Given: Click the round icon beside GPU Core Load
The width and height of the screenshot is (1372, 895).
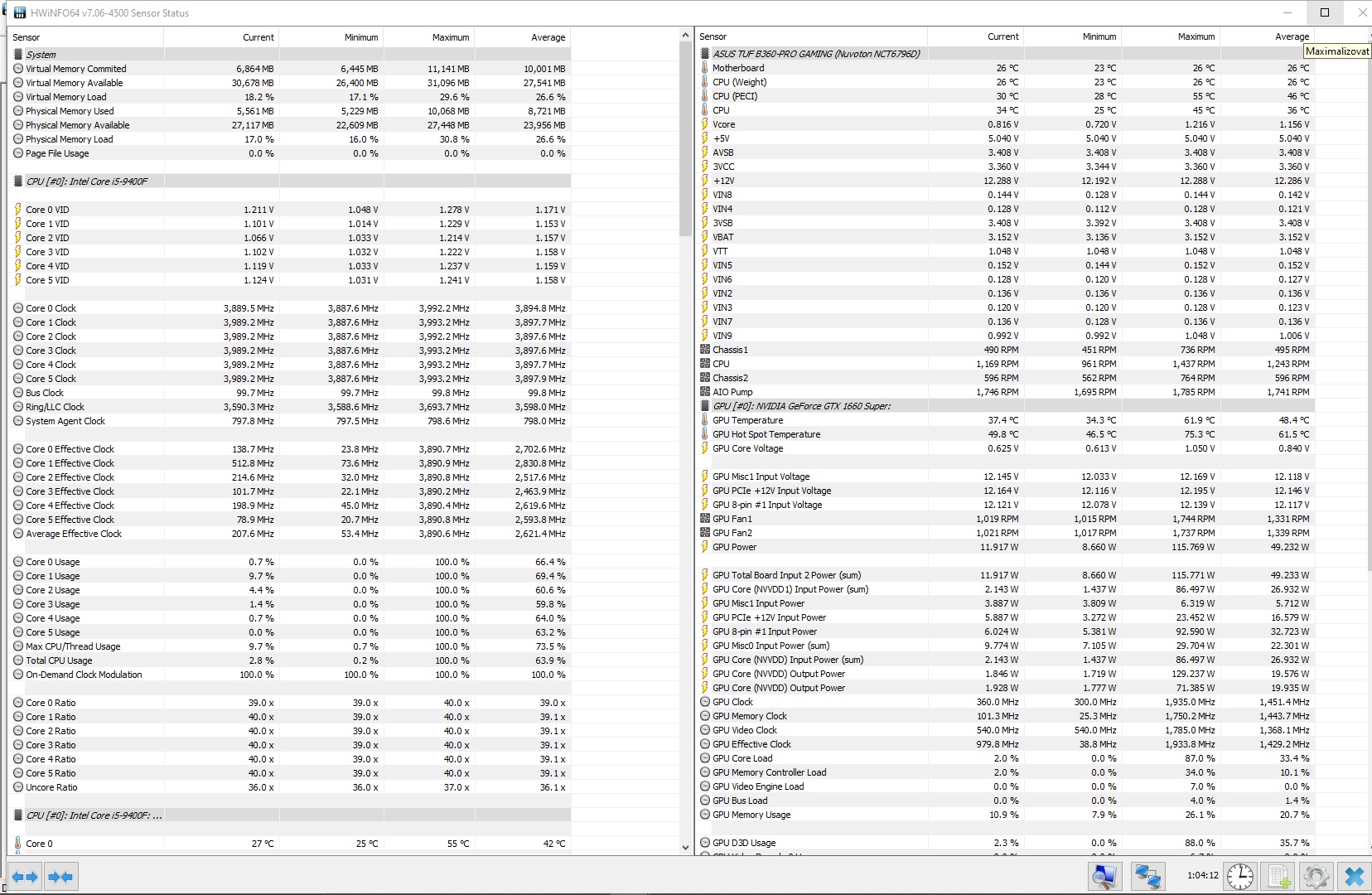Looking at the screenshot, I should click(705, 758).
